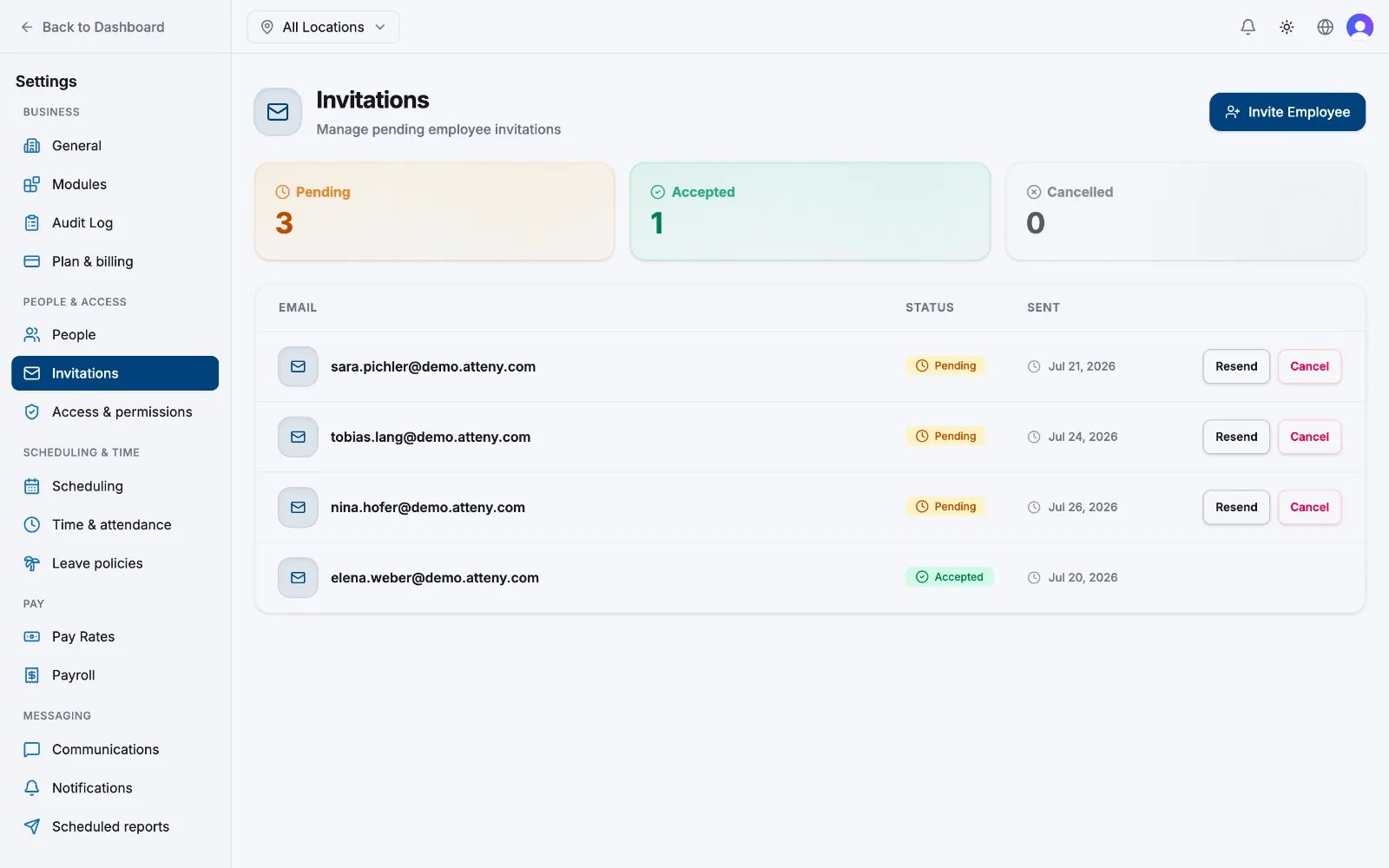Click the Access & permissions shield icon
Image resolution: width=1389 pixels, height=868 pixels.
pos(32,412)
